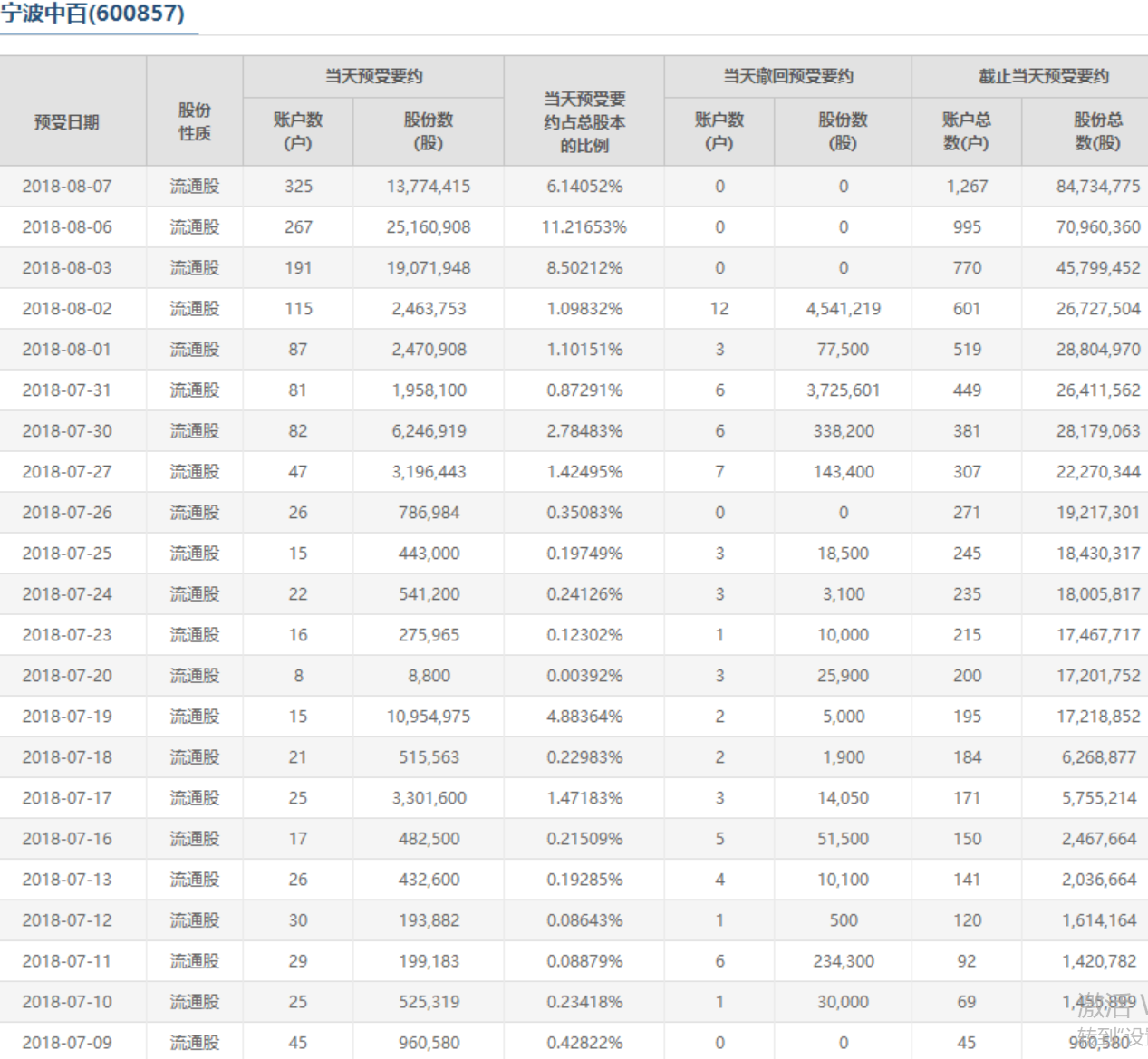Click share count 786,984

(x=429, y=513)
